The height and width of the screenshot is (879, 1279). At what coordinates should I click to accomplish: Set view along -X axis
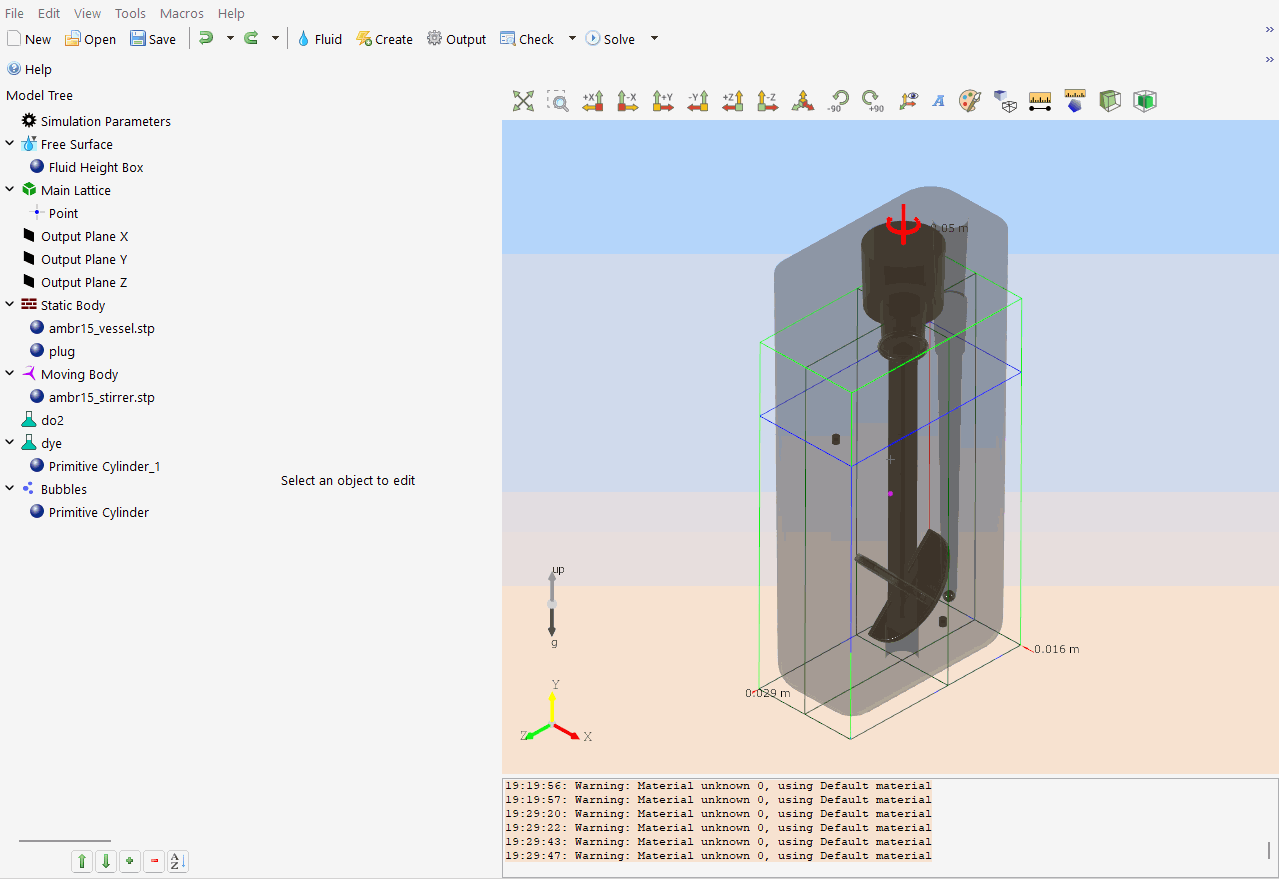(x=627, y=100)
